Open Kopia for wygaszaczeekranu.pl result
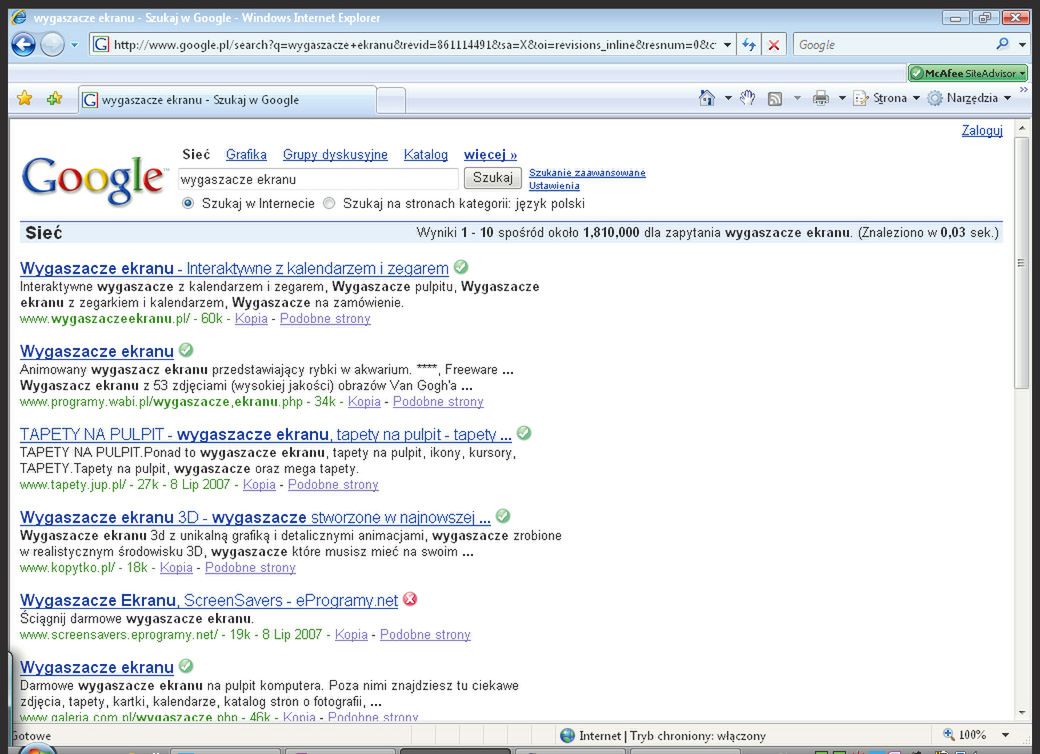This screenshot has height=754, width=1040. [x=251, y=318]
